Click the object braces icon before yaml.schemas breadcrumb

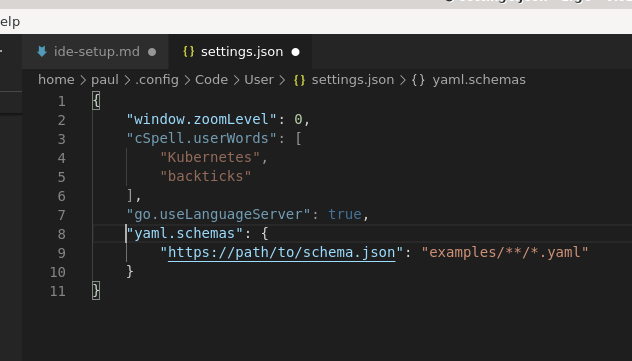click(x=418, y=80)
